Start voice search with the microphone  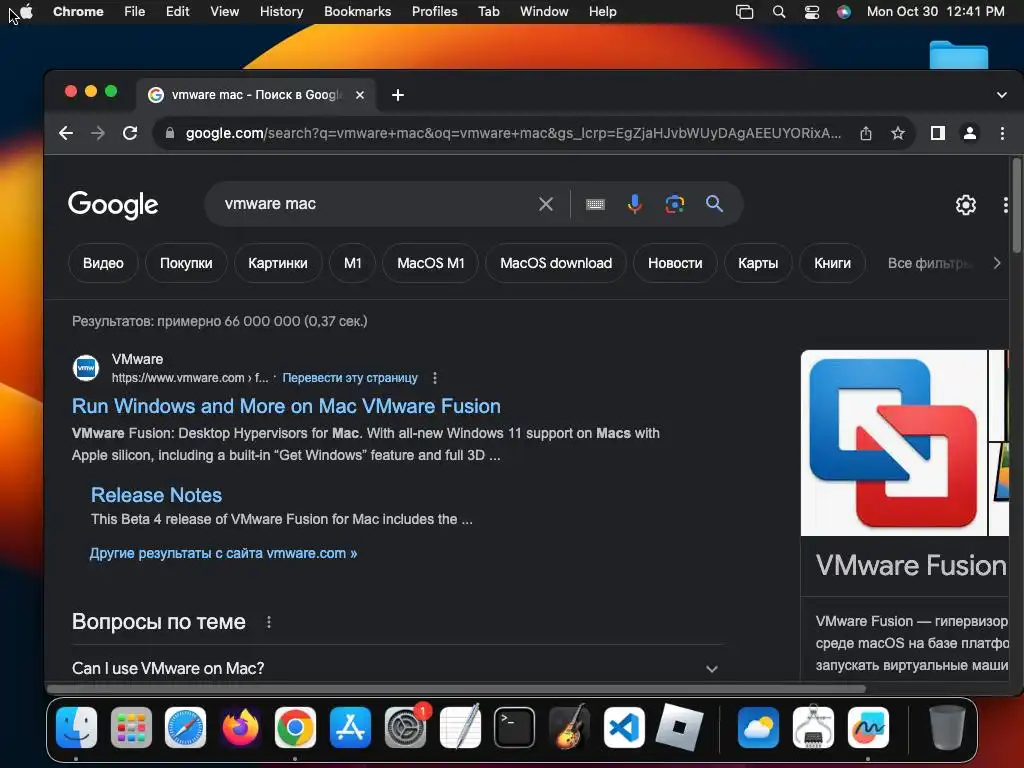click(634, 204)
